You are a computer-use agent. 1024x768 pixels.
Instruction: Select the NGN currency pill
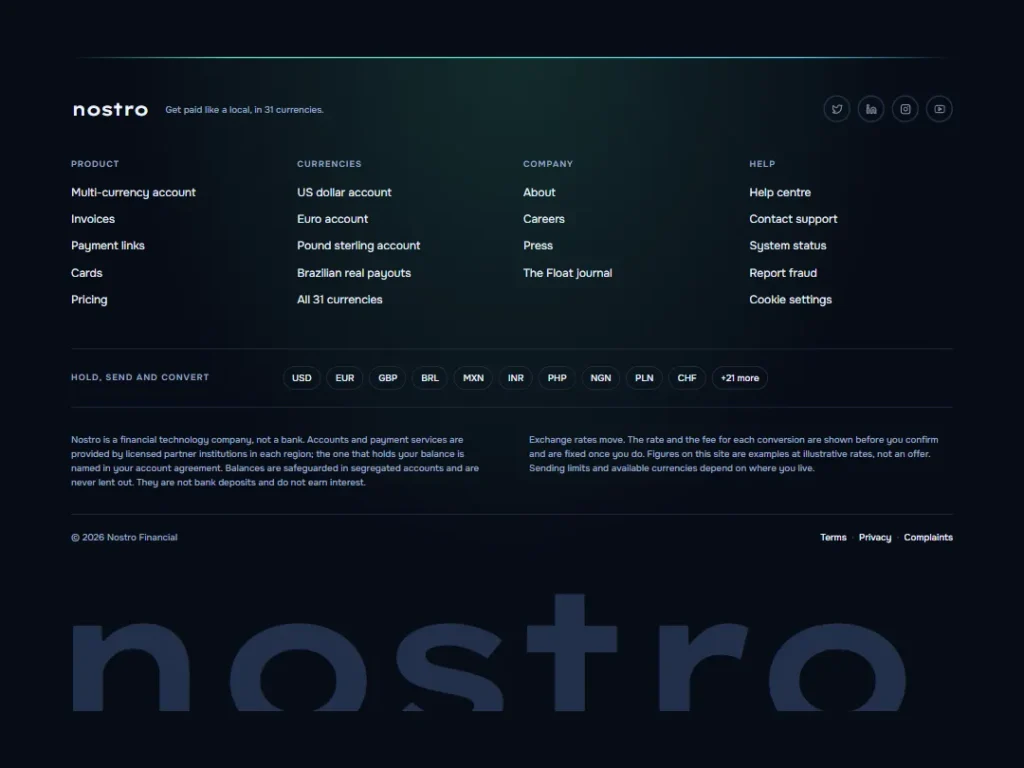click(601, 378)
